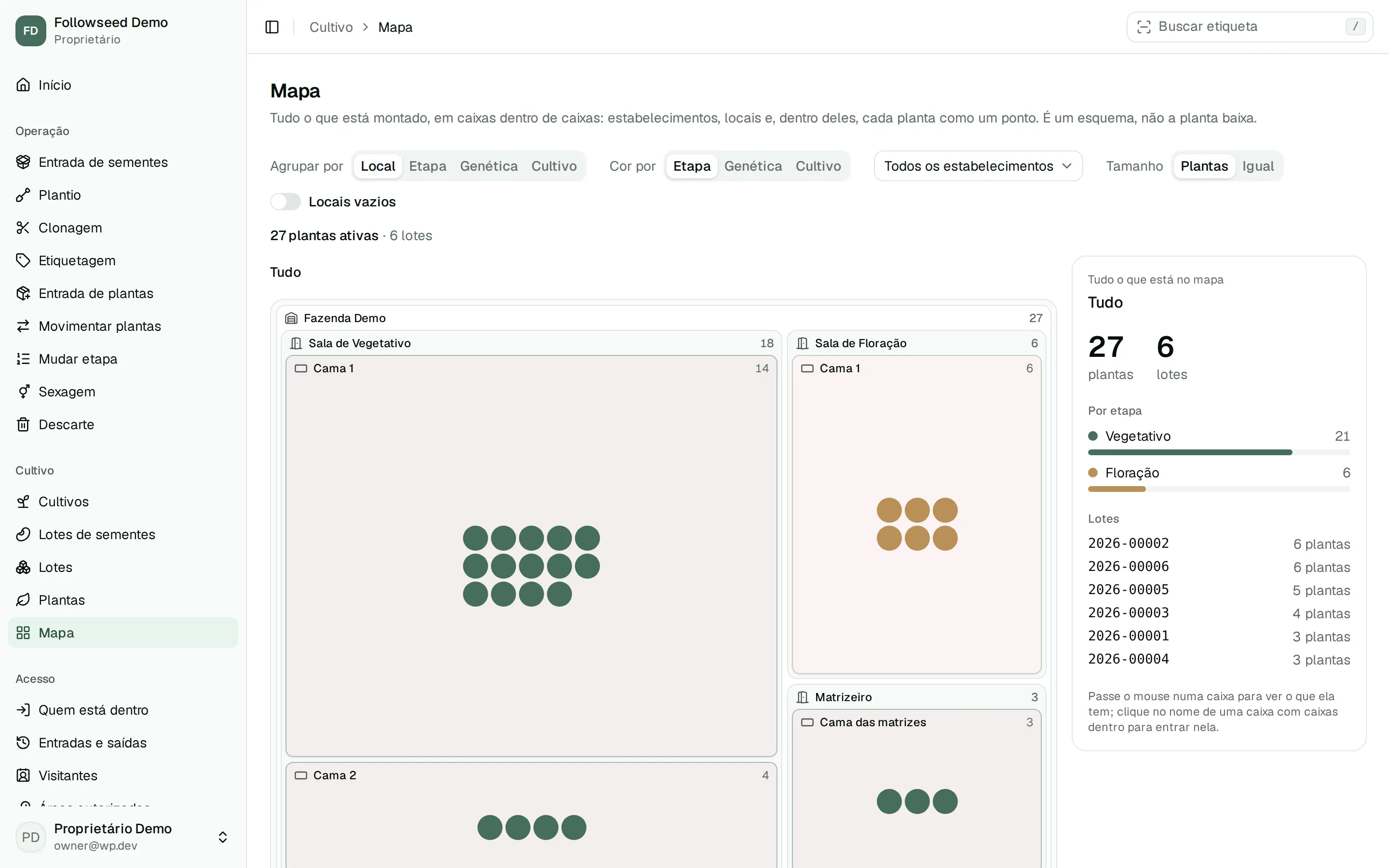
Task: Color by Genética option
Action: 752,166
